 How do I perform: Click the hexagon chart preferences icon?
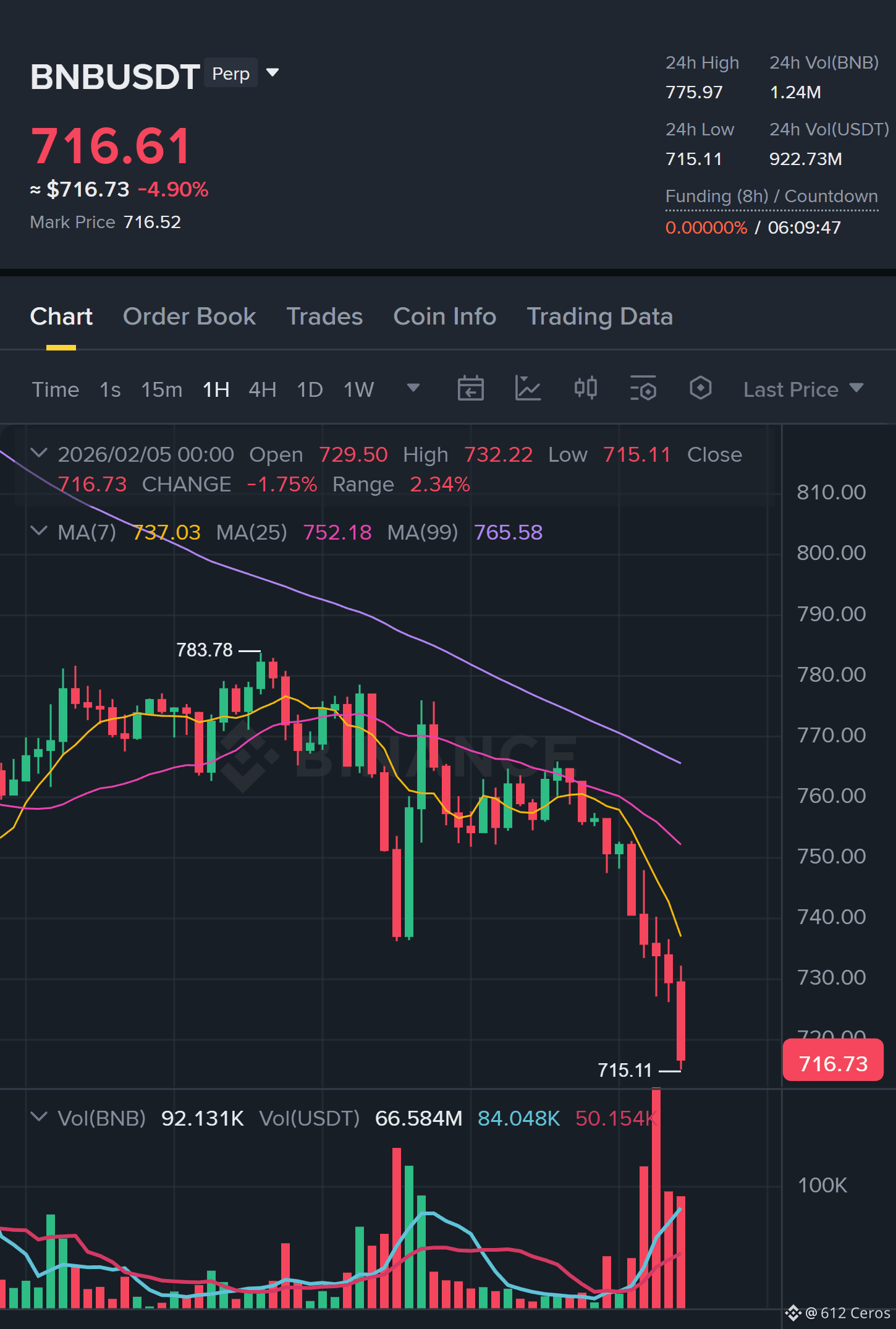pos(700,388)
